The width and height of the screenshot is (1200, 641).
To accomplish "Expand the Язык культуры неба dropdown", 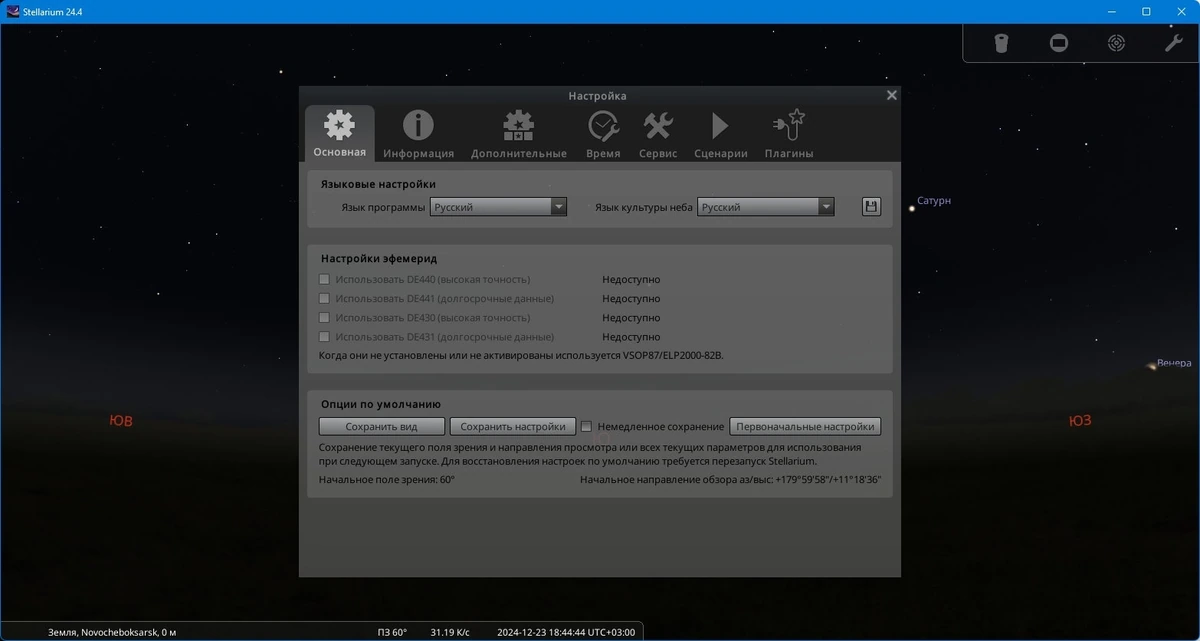I will pos(765,207).
